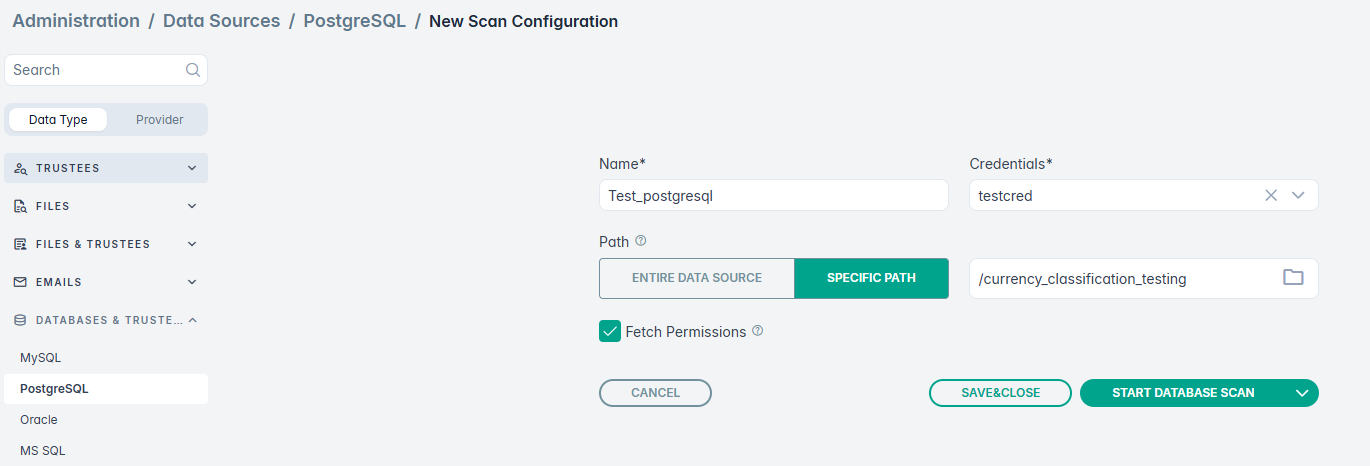Switch to the Provider tab
The height and width of the screenshot is (466, 1370).
(x=160, y=119)
